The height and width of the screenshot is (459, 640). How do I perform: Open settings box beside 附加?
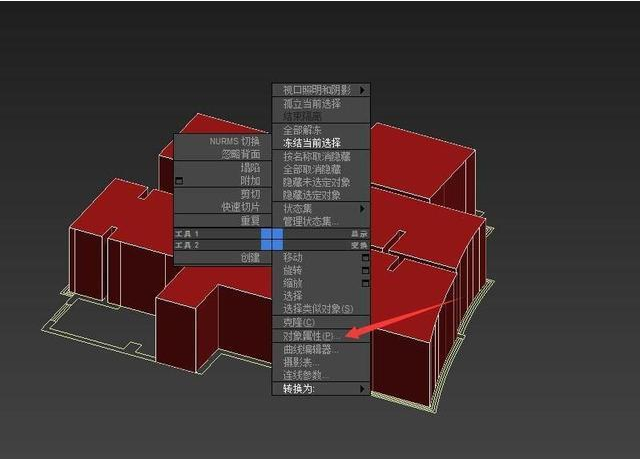point(179,180)
